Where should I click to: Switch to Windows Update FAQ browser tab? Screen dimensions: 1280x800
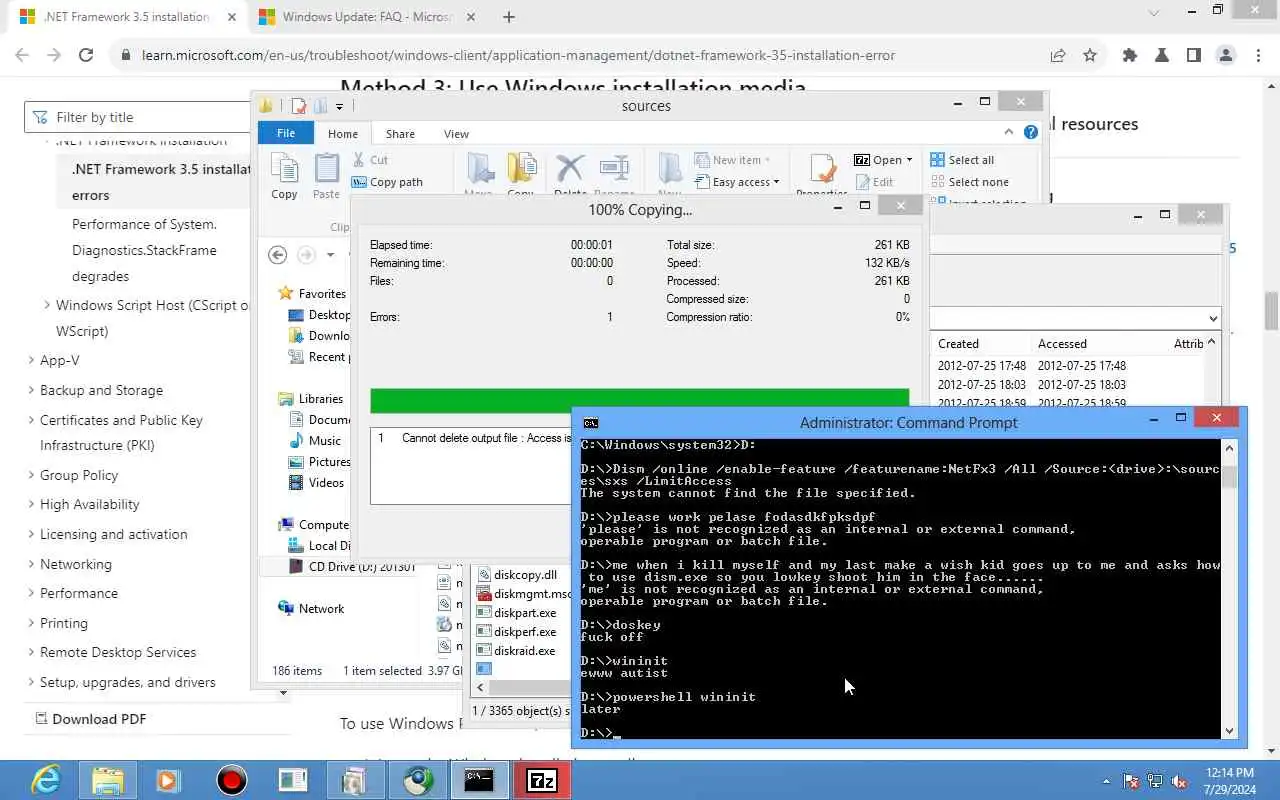366,17
